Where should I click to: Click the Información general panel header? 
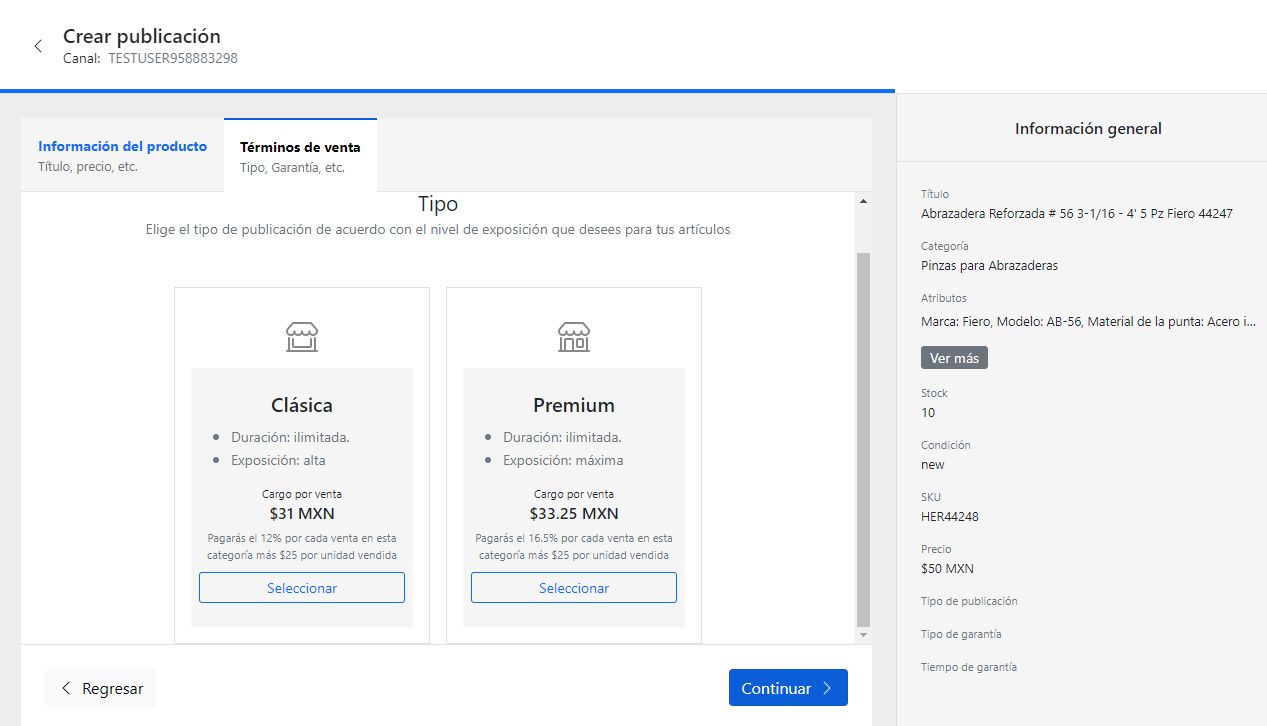1088,128
